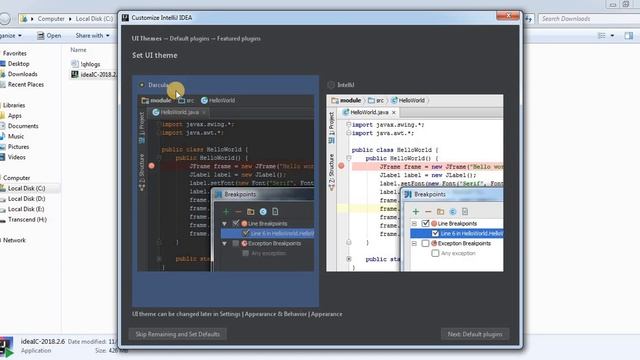The width and height of the screenshot is (640, 360).
Task: Select the IntelliJ theme radio button
Action: (331, 85)
